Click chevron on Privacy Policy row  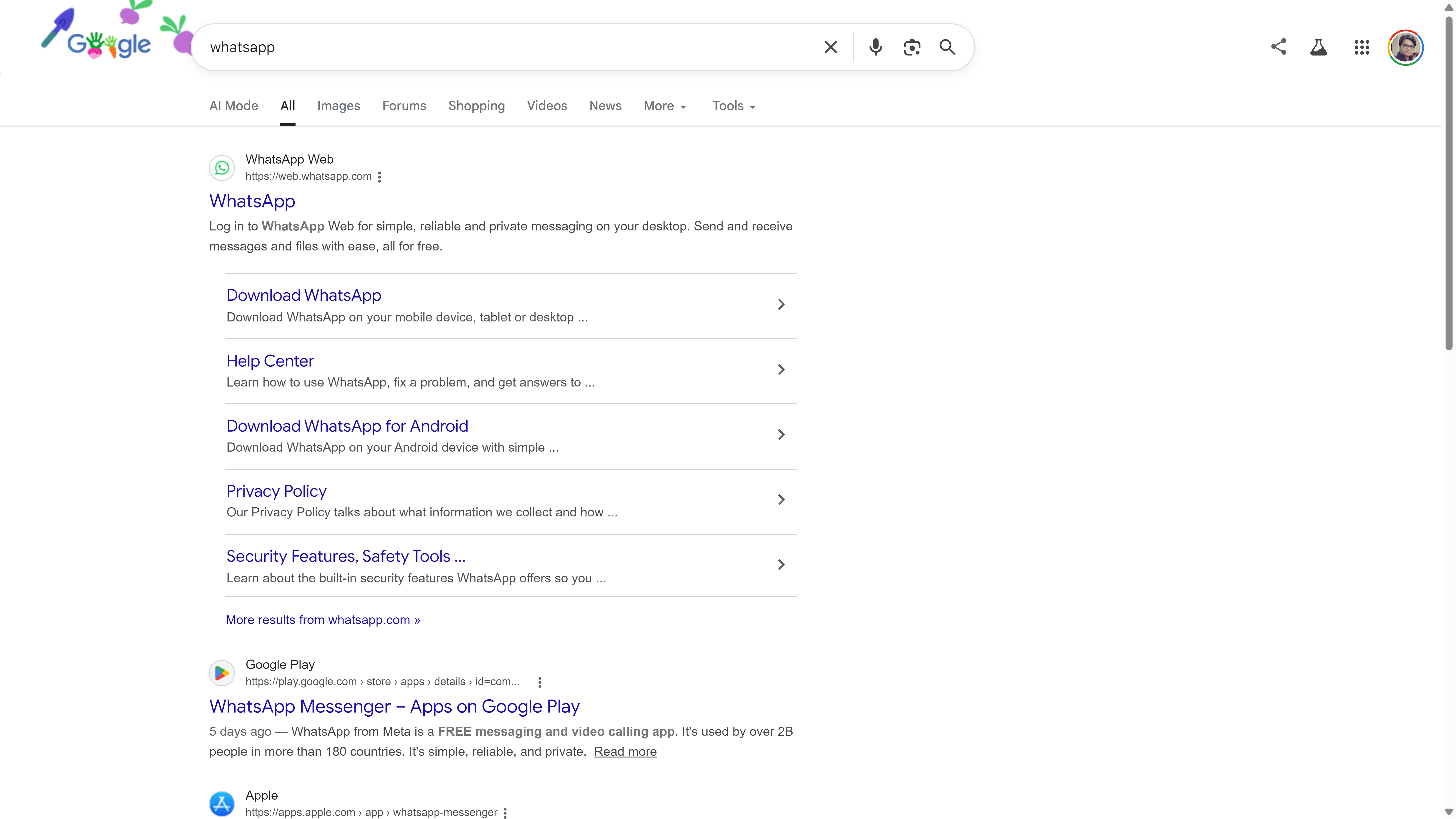pos(781,500)
